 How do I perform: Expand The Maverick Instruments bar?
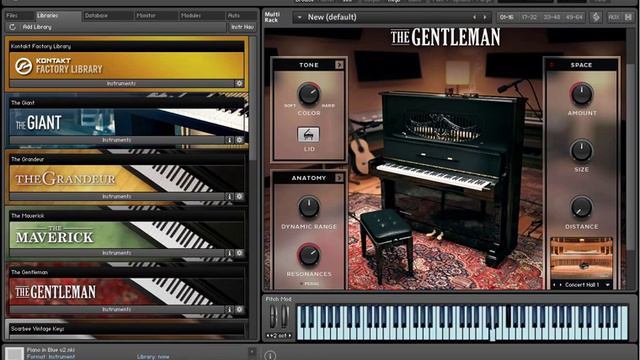click(117, 253)
